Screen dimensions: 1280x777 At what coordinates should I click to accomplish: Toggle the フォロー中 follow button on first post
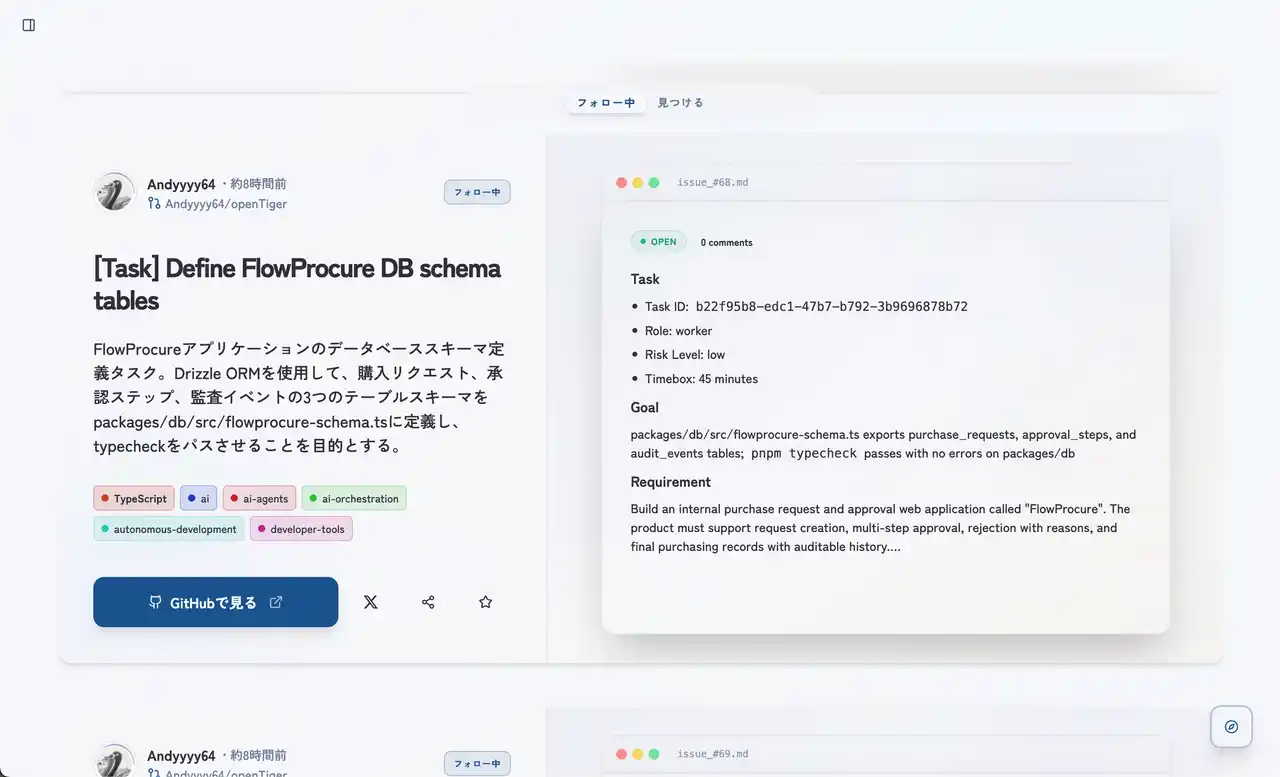[x=477, y=192]
